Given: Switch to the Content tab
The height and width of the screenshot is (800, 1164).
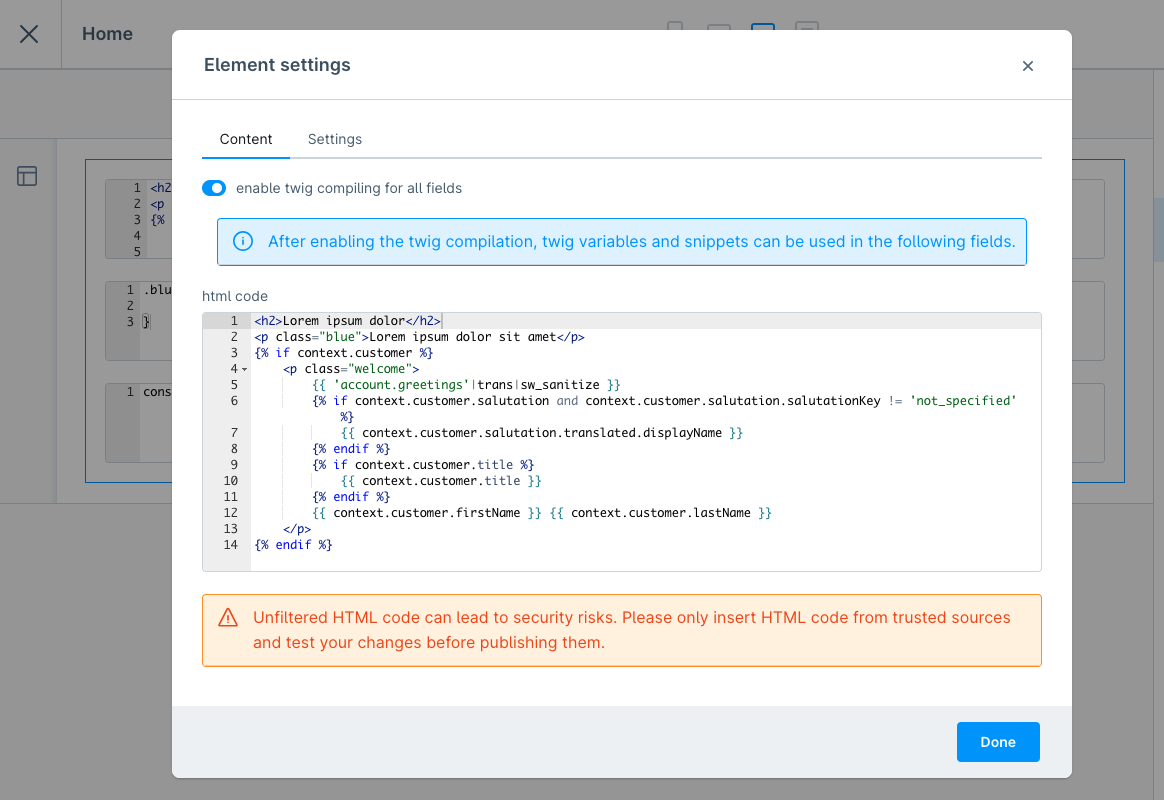Looking at the screenshot, I should [x=246, y=139].
